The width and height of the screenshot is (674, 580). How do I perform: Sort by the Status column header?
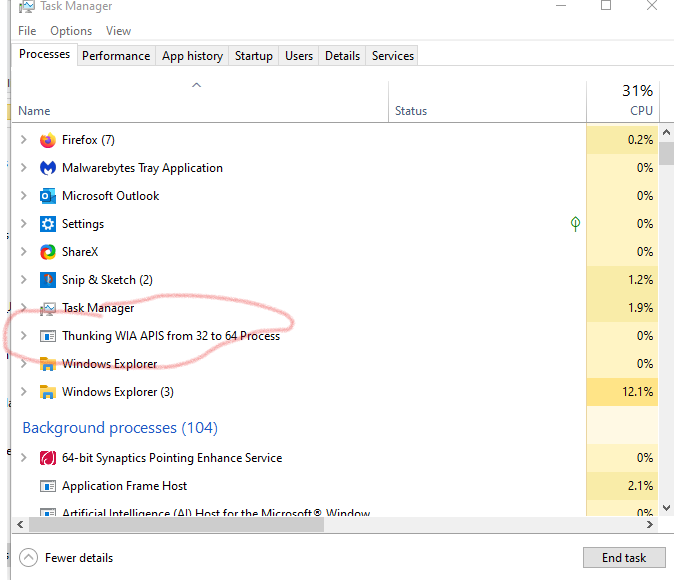(487, 101)
